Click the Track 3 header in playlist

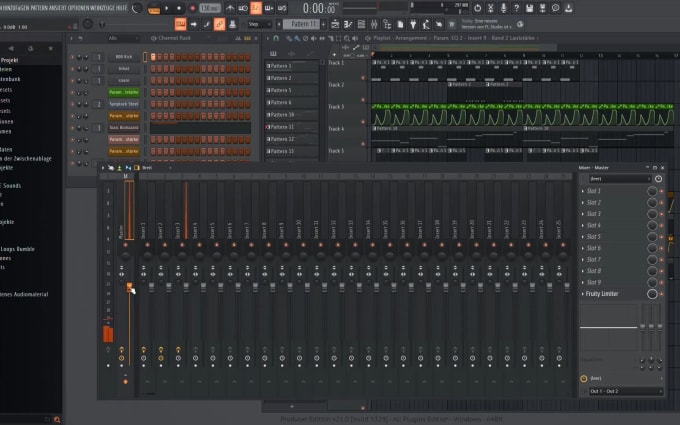point(347,114)
